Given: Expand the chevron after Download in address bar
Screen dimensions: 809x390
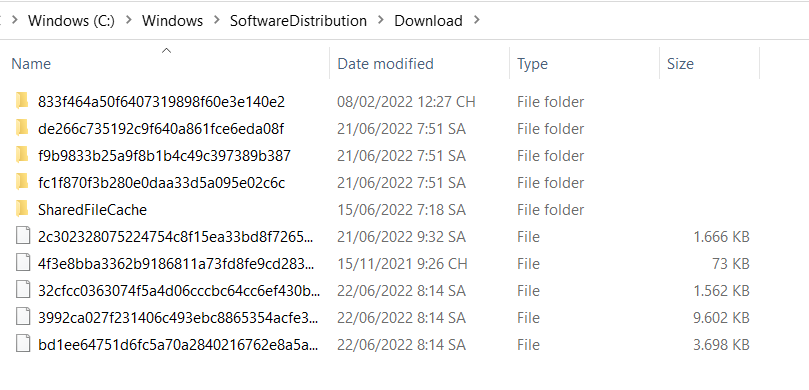Looking at the screenshot, I should point(476,21).
